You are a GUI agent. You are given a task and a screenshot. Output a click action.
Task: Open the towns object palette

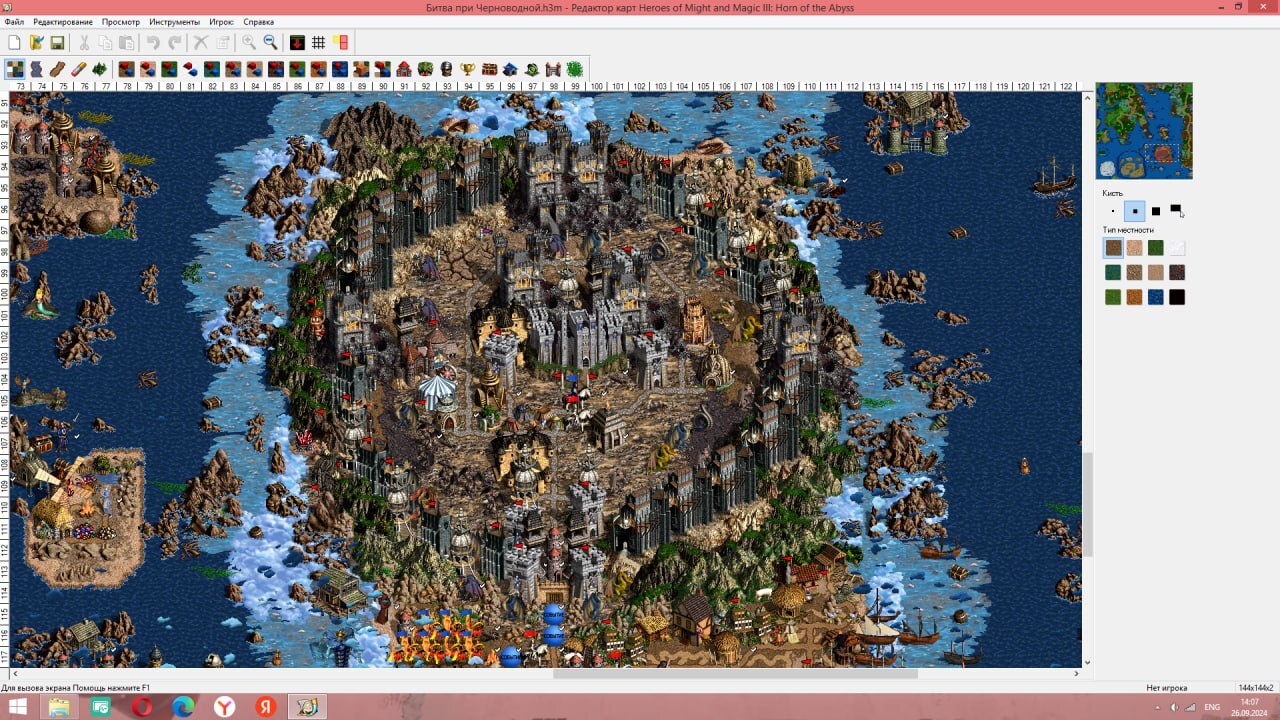pyautogui.click(x=404, y=69)
